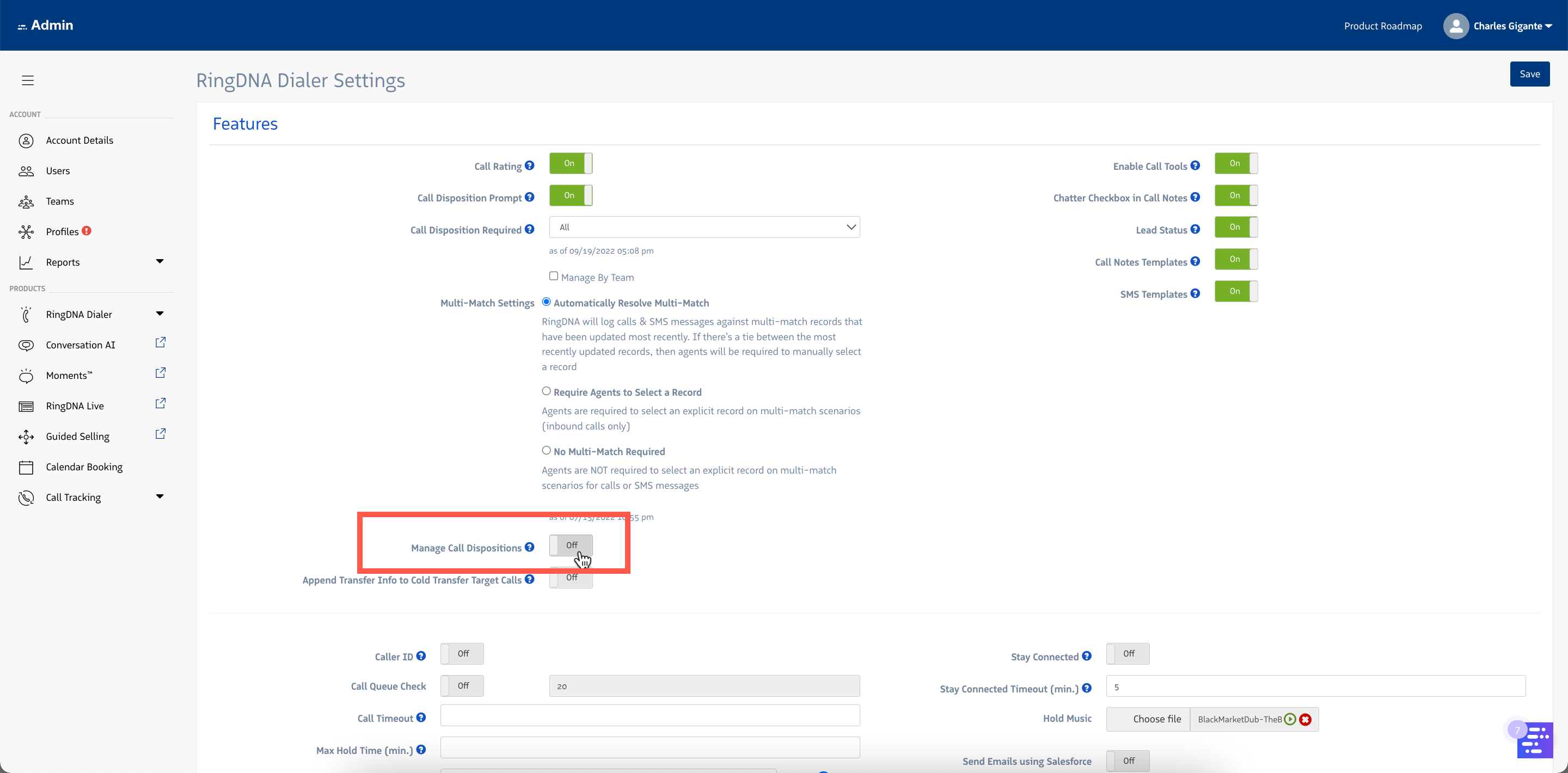The width and height of the screenshot is (1568, 773).
Task: Toggle Chatter Checkbox in Call Notes switch
Action: coord(1236,195)
